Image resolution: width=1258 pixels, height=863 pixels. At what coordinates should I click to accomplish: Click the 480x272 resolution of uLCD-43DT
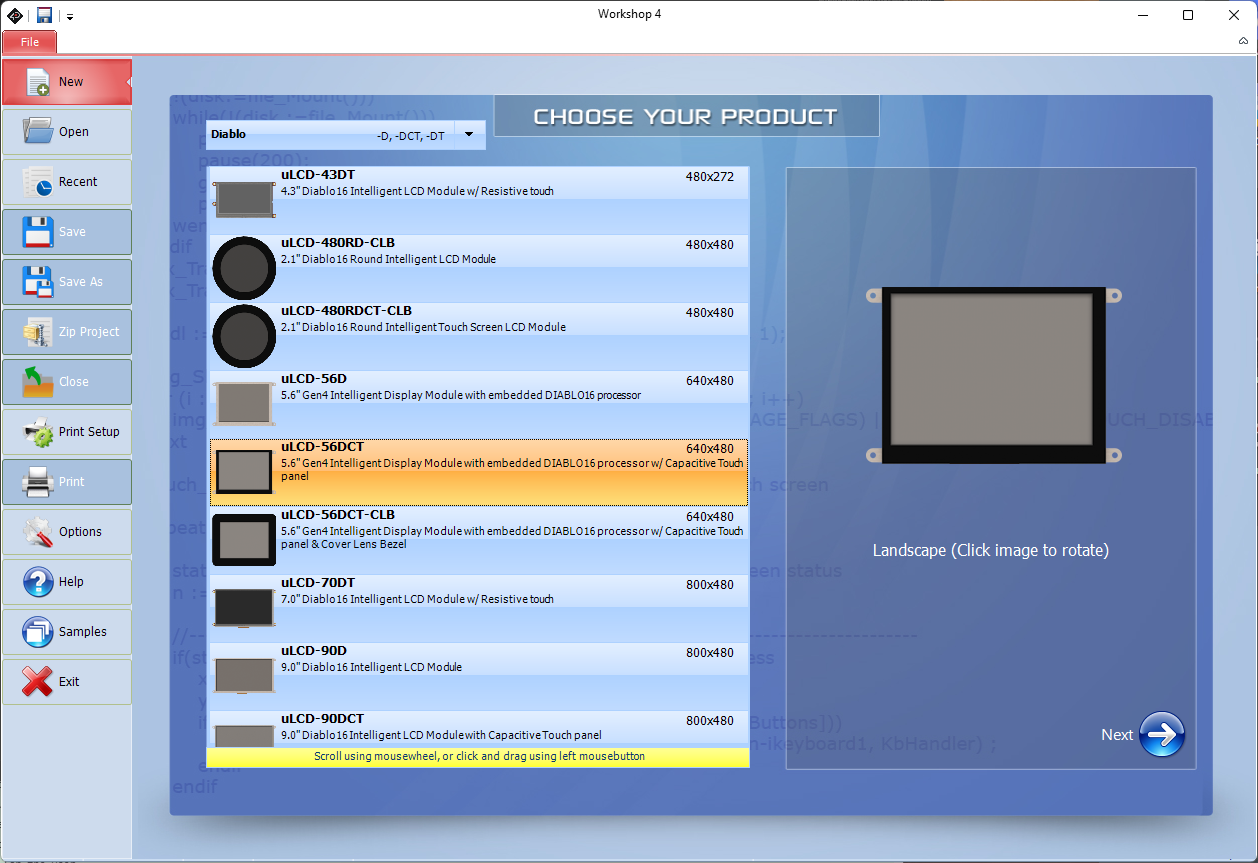[710, 177]
